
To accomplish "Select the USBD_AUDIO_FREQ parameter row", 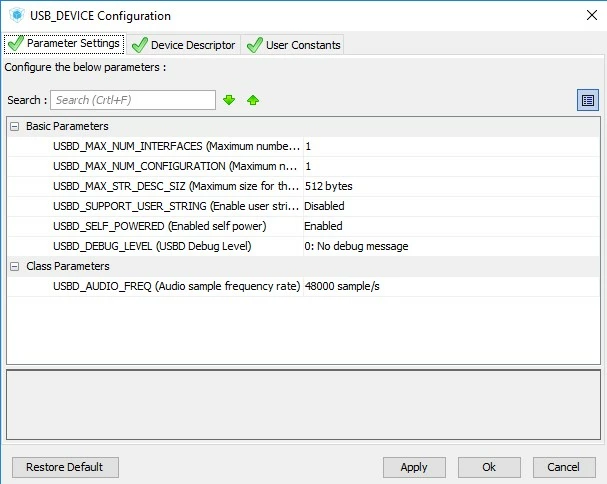I will [x=304, y=287].
